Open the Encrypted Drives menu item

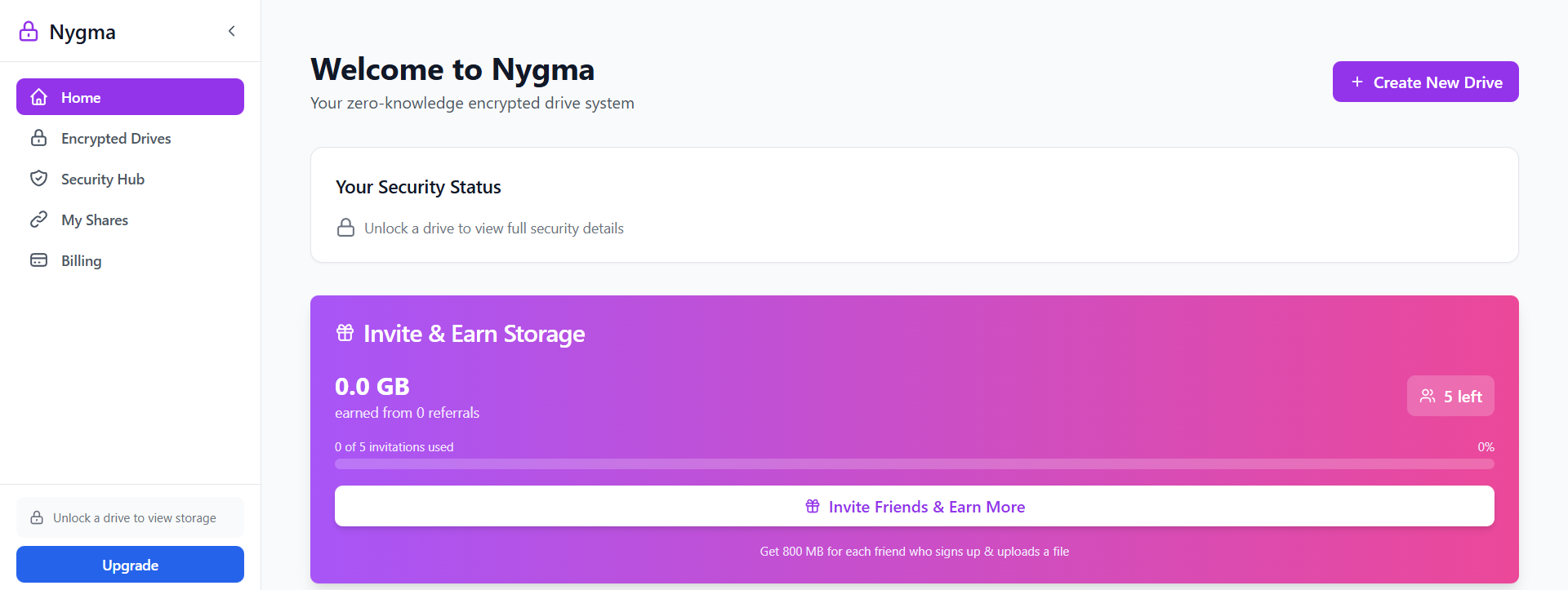click(116, 139)
